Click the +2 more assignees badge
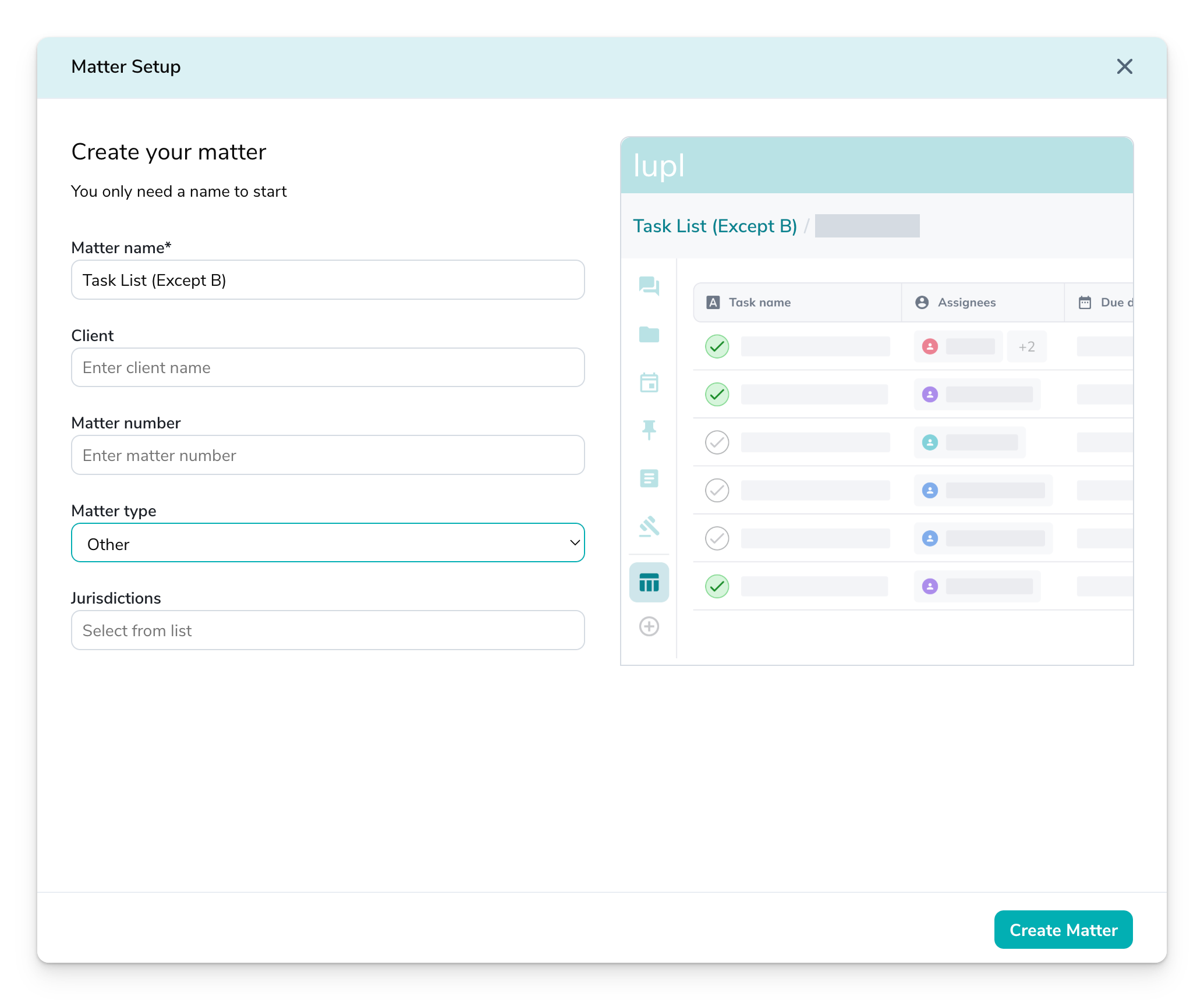The height and width of the screenshot is (1000, 1204). 1026,347
